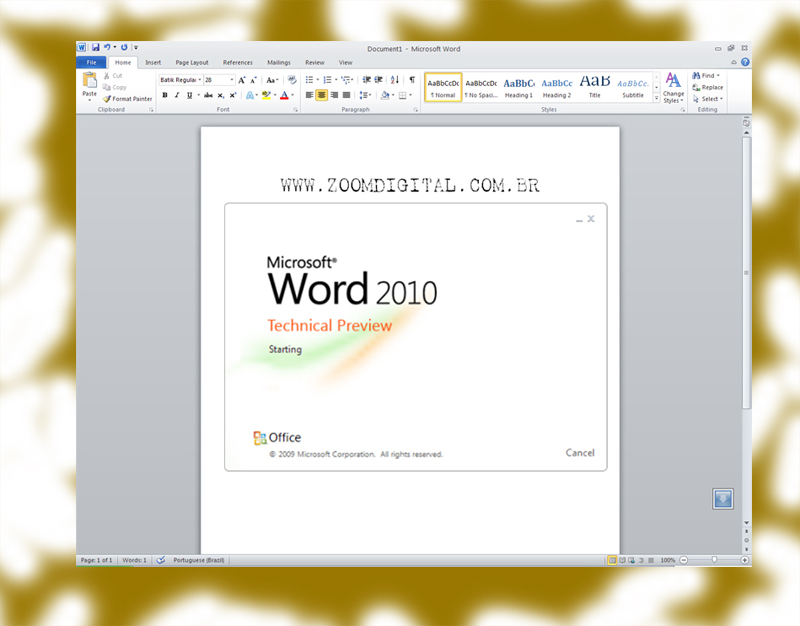Toggle Strikethrough formatting

[x=208, y=95]
